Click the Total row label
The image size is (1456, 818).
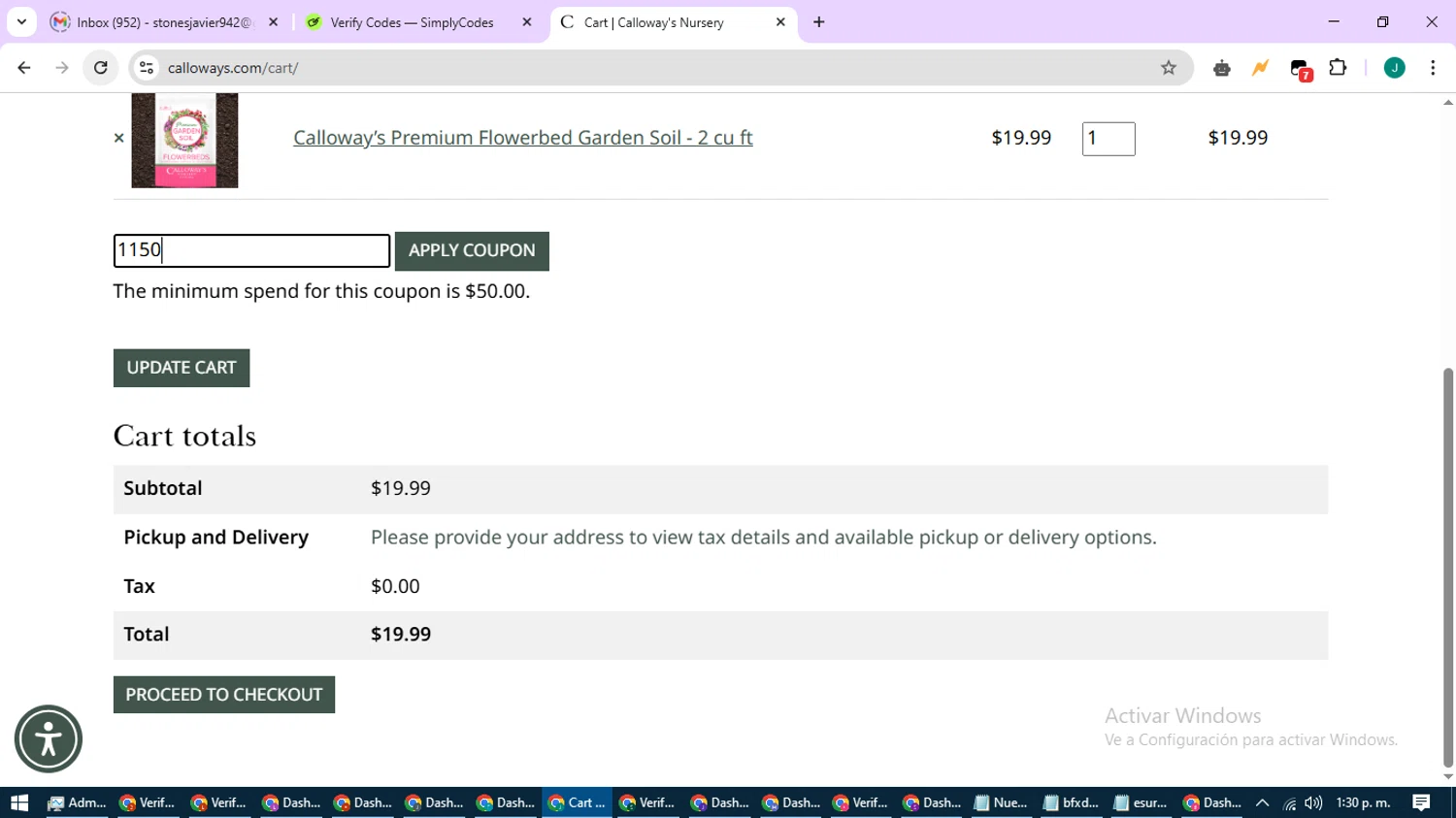(x=147, y=634)
